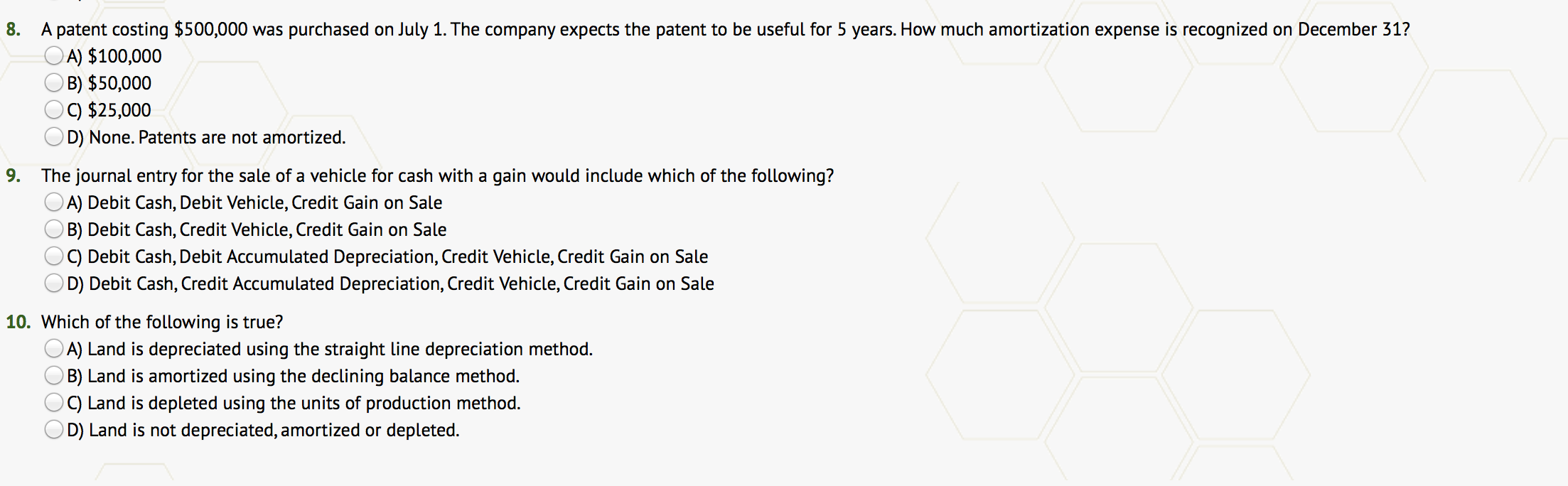Select answer A) $100,000 for question 8

(x=54, y=55)
